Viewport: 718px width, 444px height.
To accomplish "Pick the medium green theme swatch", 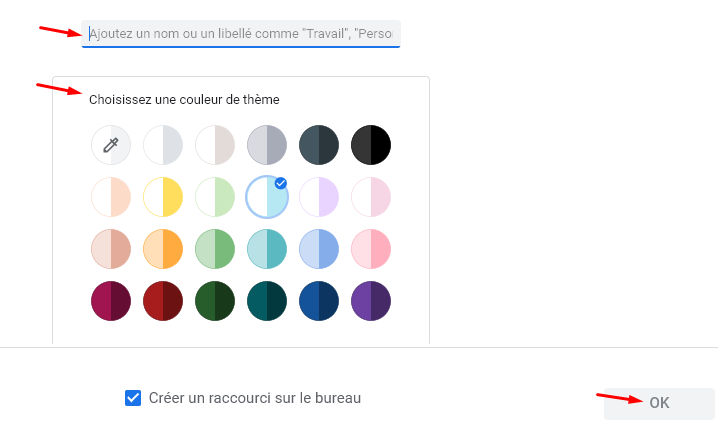I will [215, 249].
